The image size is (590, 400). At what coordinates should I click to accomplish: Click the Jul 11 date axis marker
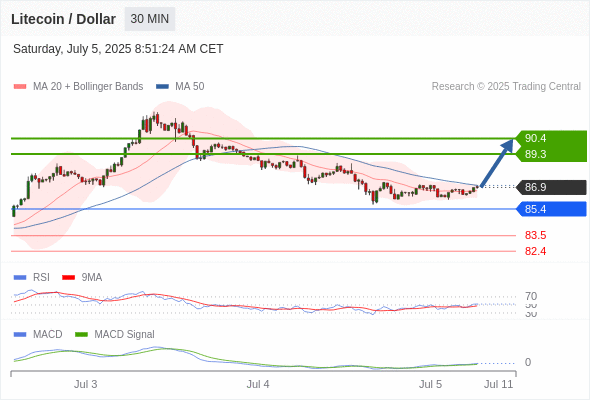[x=498, y=384]
